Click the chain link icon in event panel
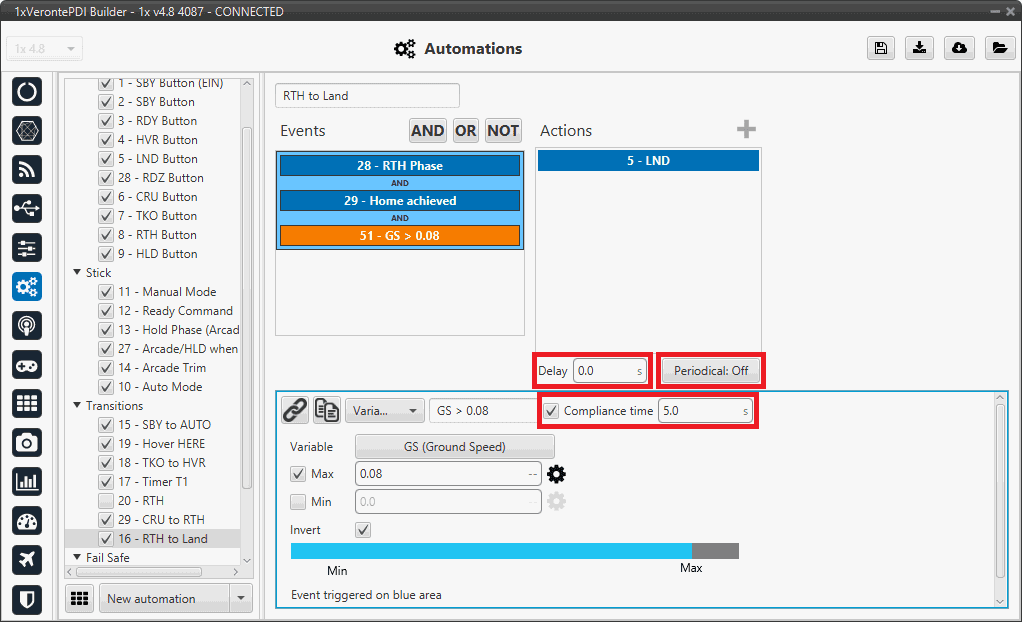The height and width of the screenshot is (622, 1022). pos(294,410)
